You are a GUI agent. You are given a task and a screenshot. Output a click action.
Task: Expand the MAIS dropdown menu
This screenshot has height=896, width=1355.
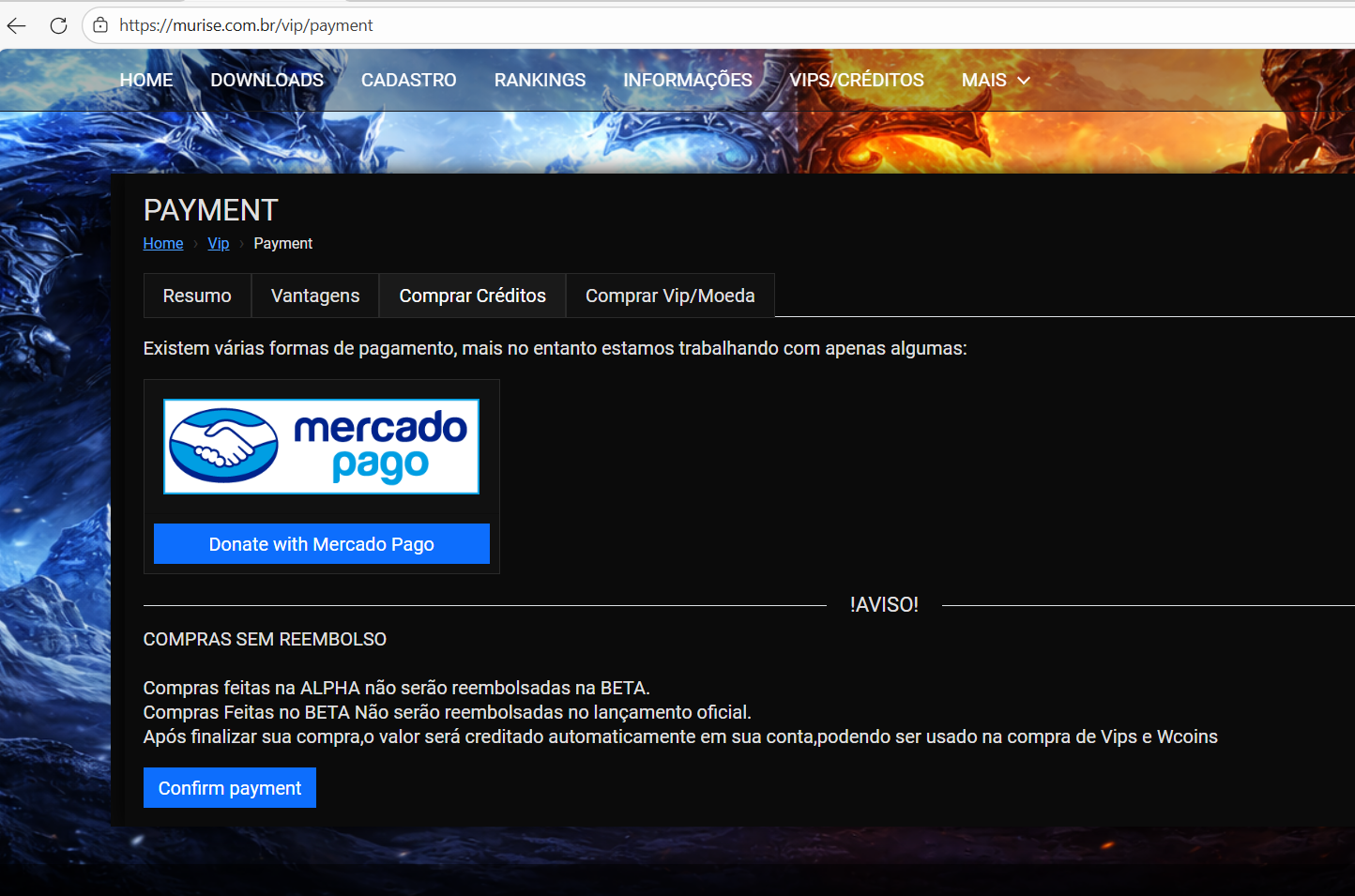coord(995,81)
